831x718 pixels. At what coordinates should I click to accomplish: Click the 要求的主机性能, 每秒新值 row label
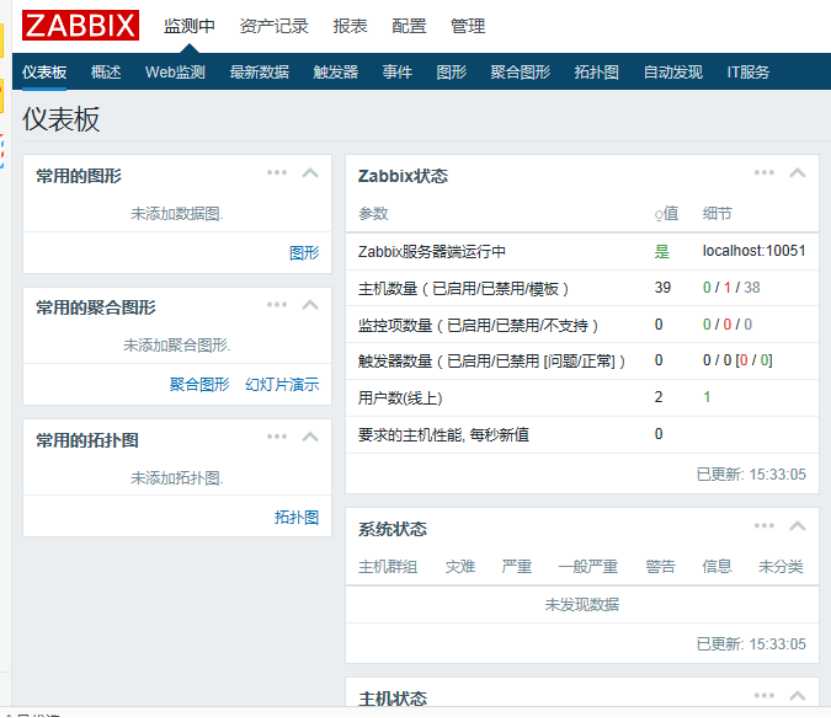[444, 435]
